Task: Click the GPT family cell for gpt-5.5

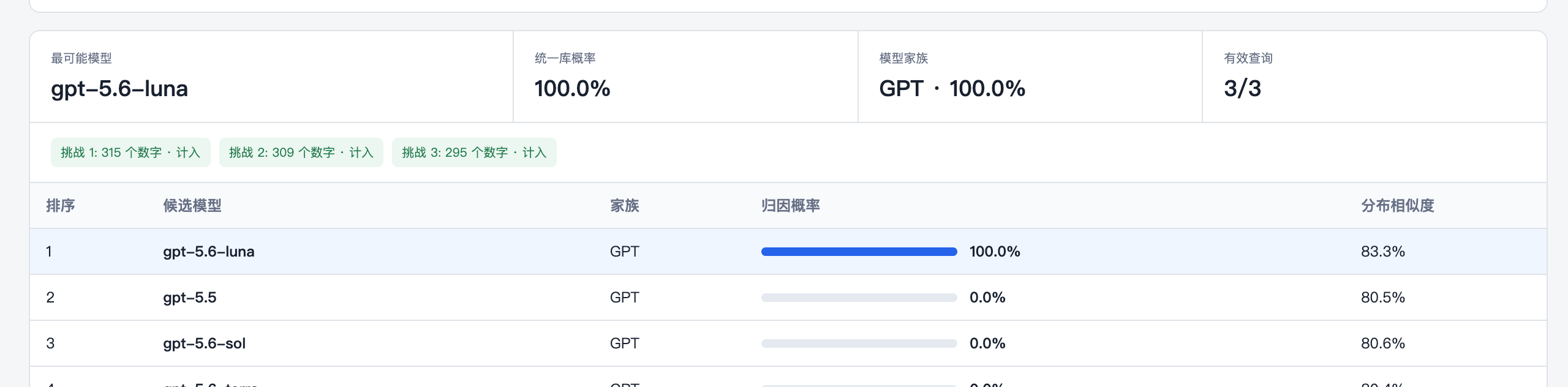Action: coord(625,298)
